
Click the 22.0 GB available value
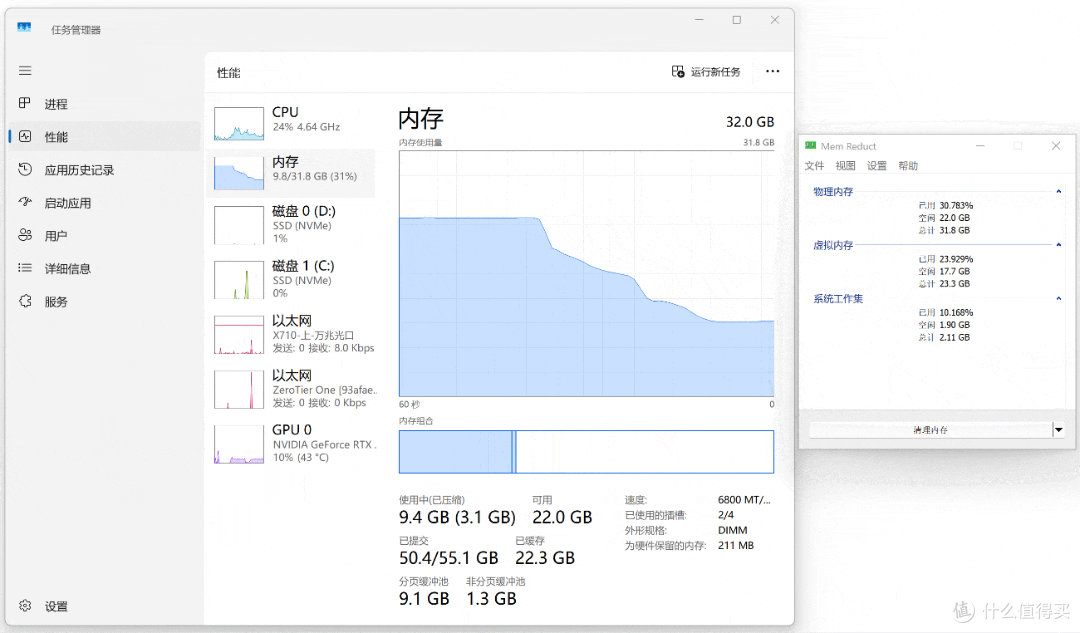(562, 517)
